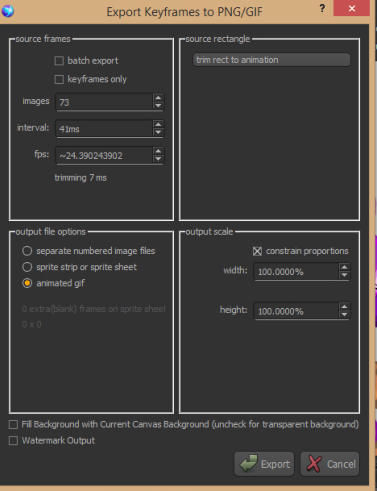377x491 pixels.
Task: Enable the batch export checkbox
Action: pos(59,61)
